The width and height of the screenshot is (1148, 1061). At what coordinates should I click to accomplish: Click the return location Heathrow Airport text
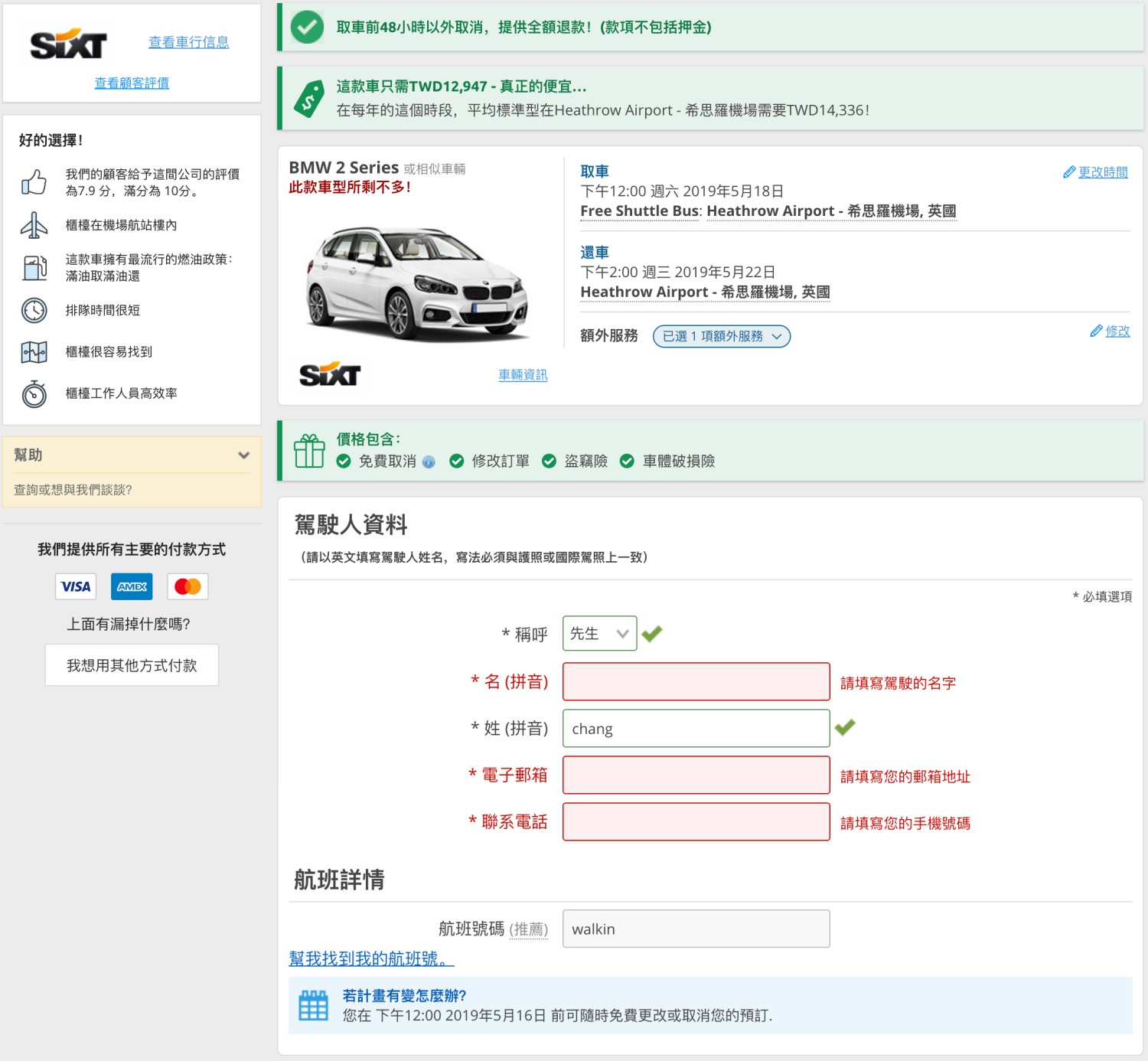click(705, 292)
